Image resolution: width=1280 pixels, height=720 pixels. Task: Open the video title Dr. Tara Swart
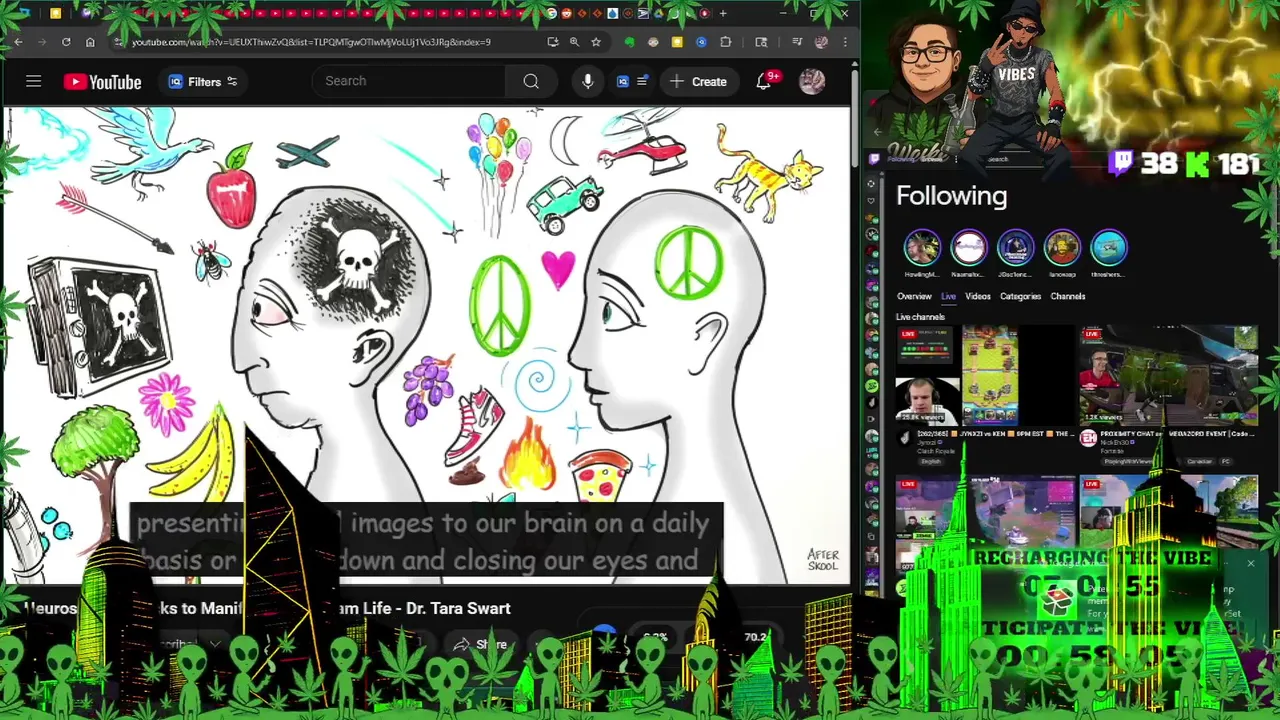pos(268,608)
